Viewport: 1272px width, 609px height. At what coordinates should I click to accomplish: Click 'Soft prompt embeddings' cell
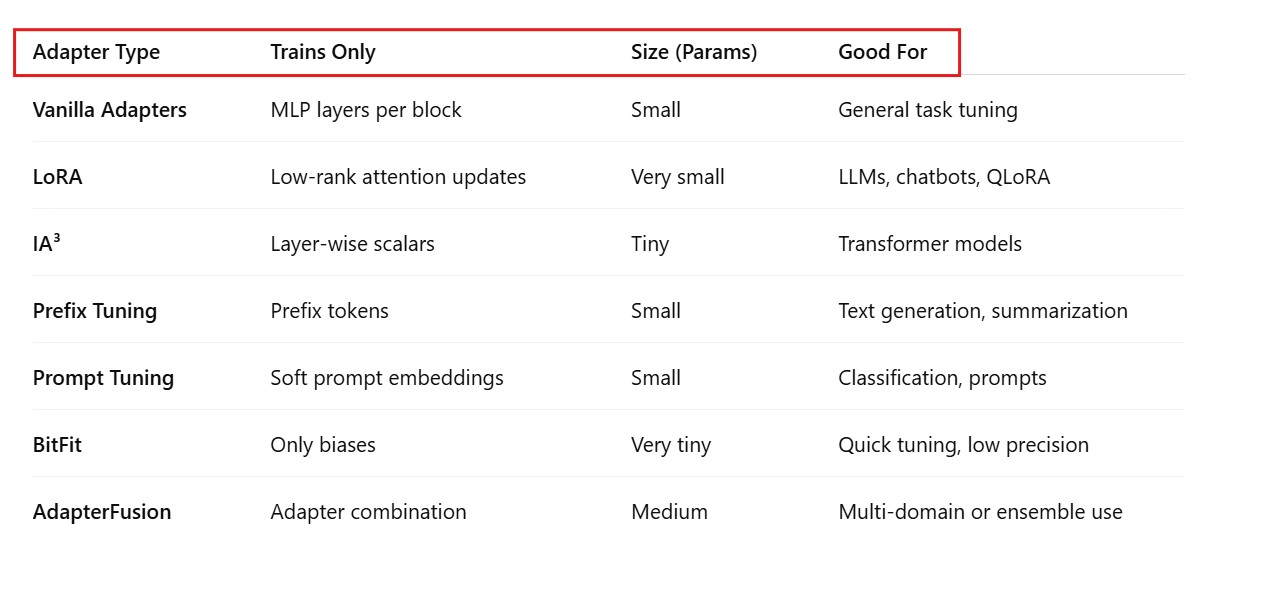click(x=387, y=378)
